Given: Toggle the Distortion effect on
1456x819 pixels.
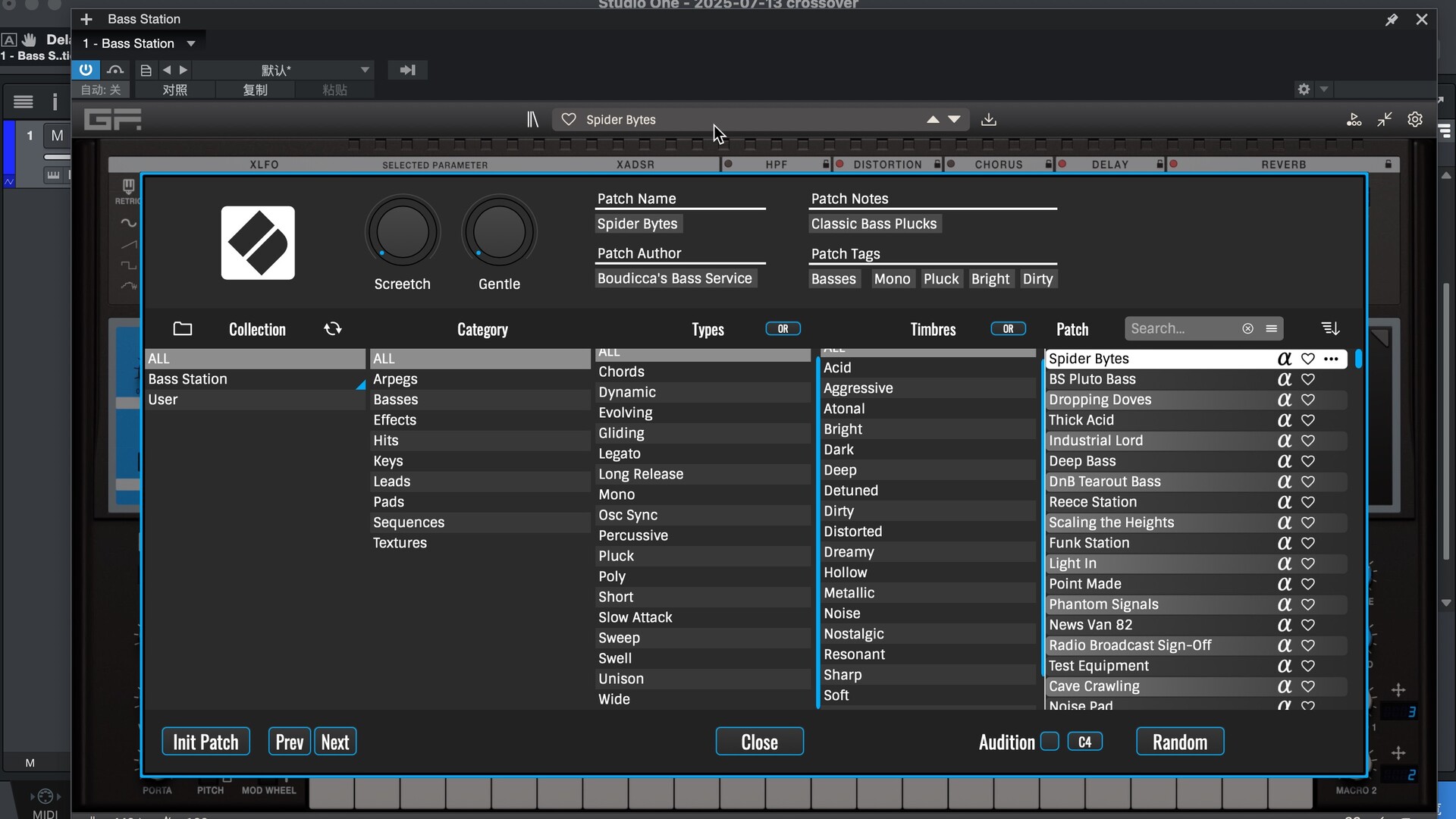Looking at the screenshot, I should pos(839,164).
